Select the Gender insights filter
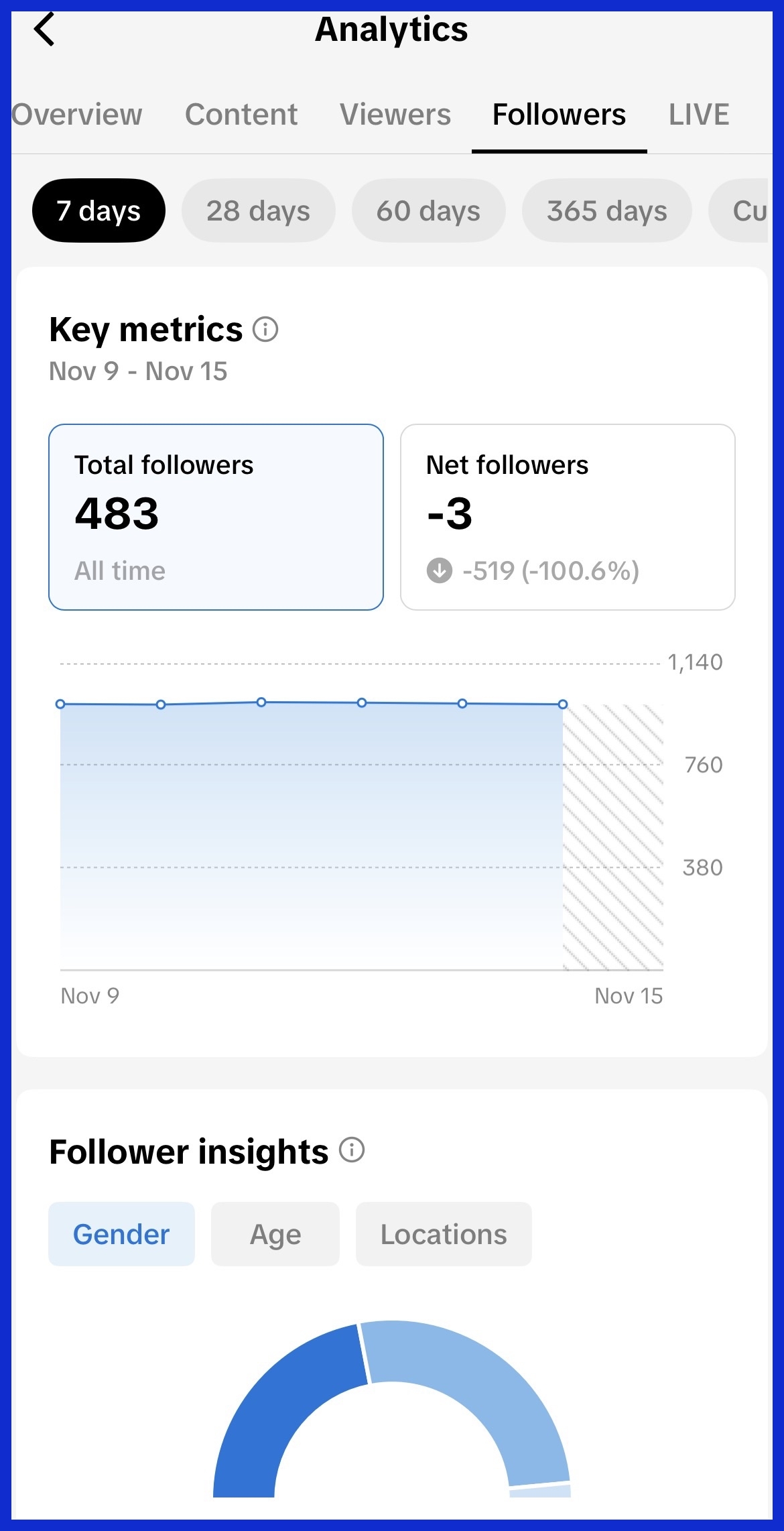Viewport: 784px width, 1531px height. [x=121, y=1233]
